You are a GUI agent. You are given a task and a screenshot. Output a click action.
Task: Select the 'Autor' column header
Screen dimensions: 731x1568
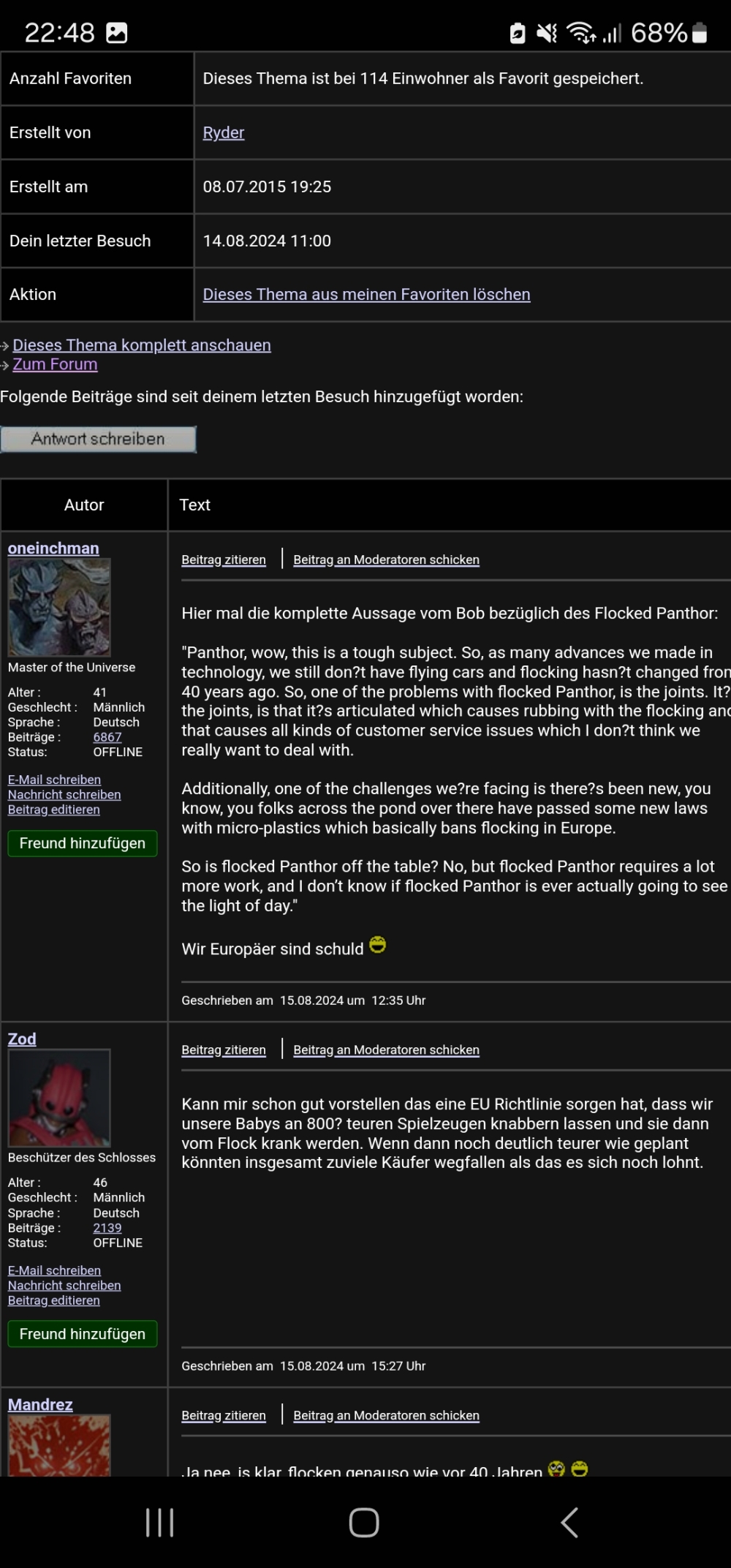point(84,505)
